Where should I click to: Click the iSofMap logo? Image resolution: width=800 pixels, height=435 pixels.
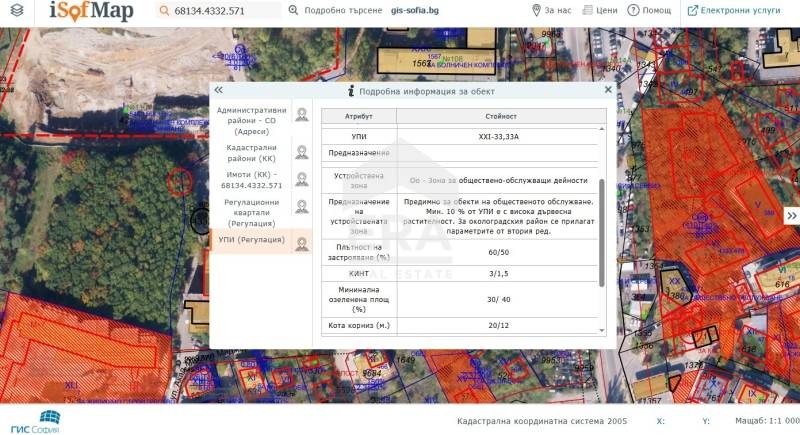click(91, 11)
